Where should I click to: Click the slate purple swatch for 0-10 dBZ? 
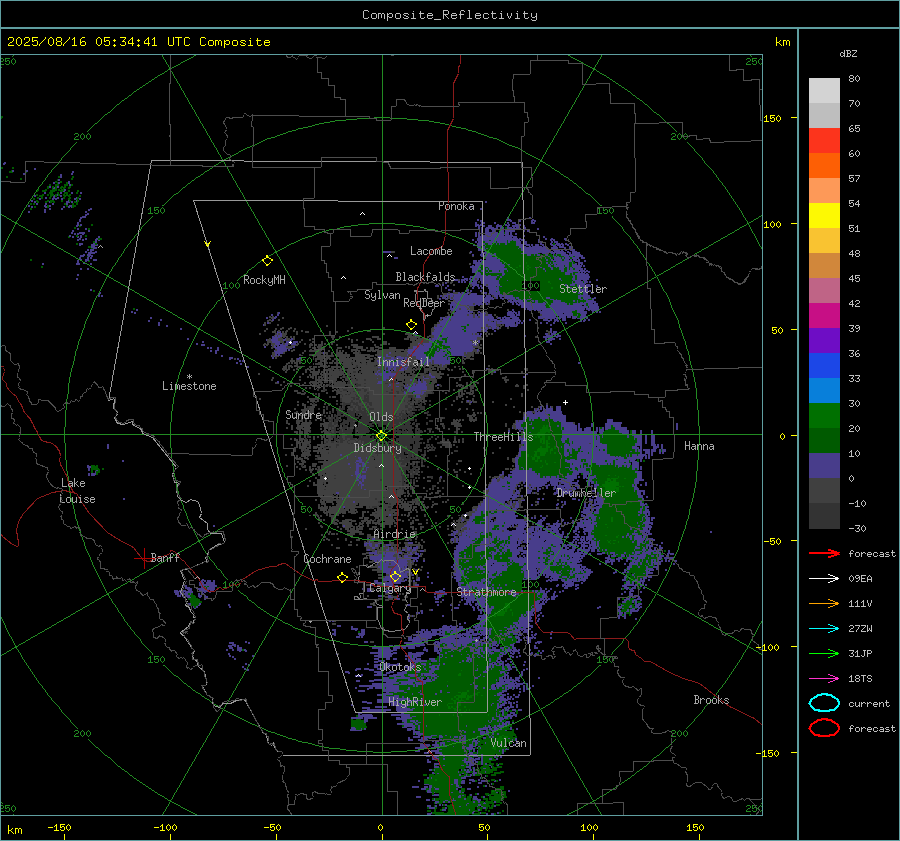[x=824, y=466]
